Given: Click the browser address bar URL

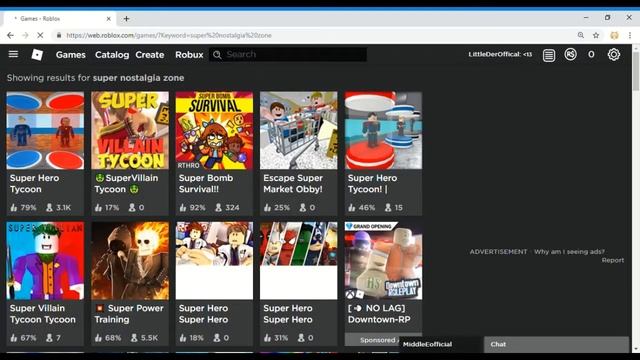Looking at the screenshot, I should (169, 36).
